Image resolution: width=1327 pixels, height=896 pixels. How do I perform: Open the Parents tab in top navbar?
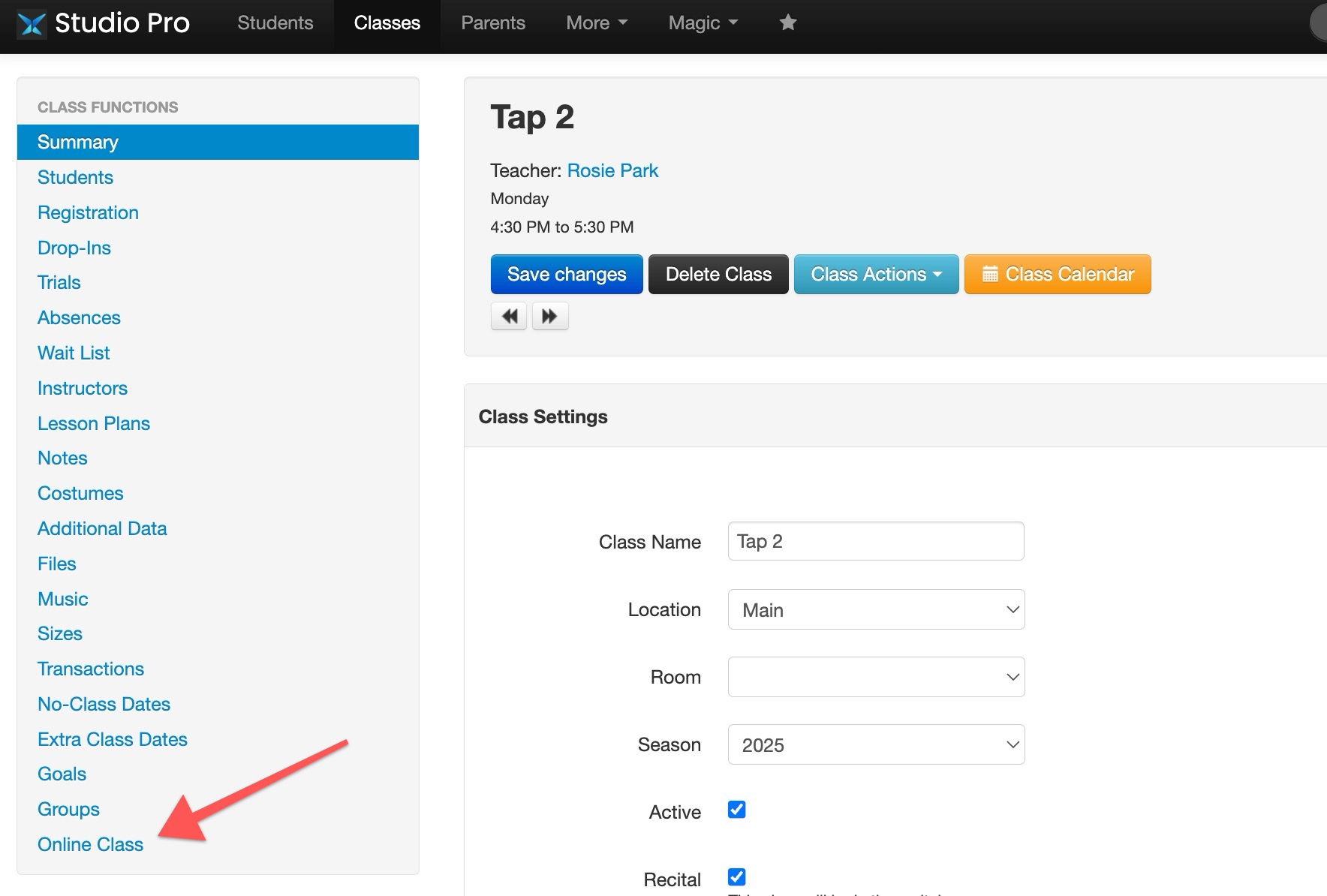click(493, 23)
